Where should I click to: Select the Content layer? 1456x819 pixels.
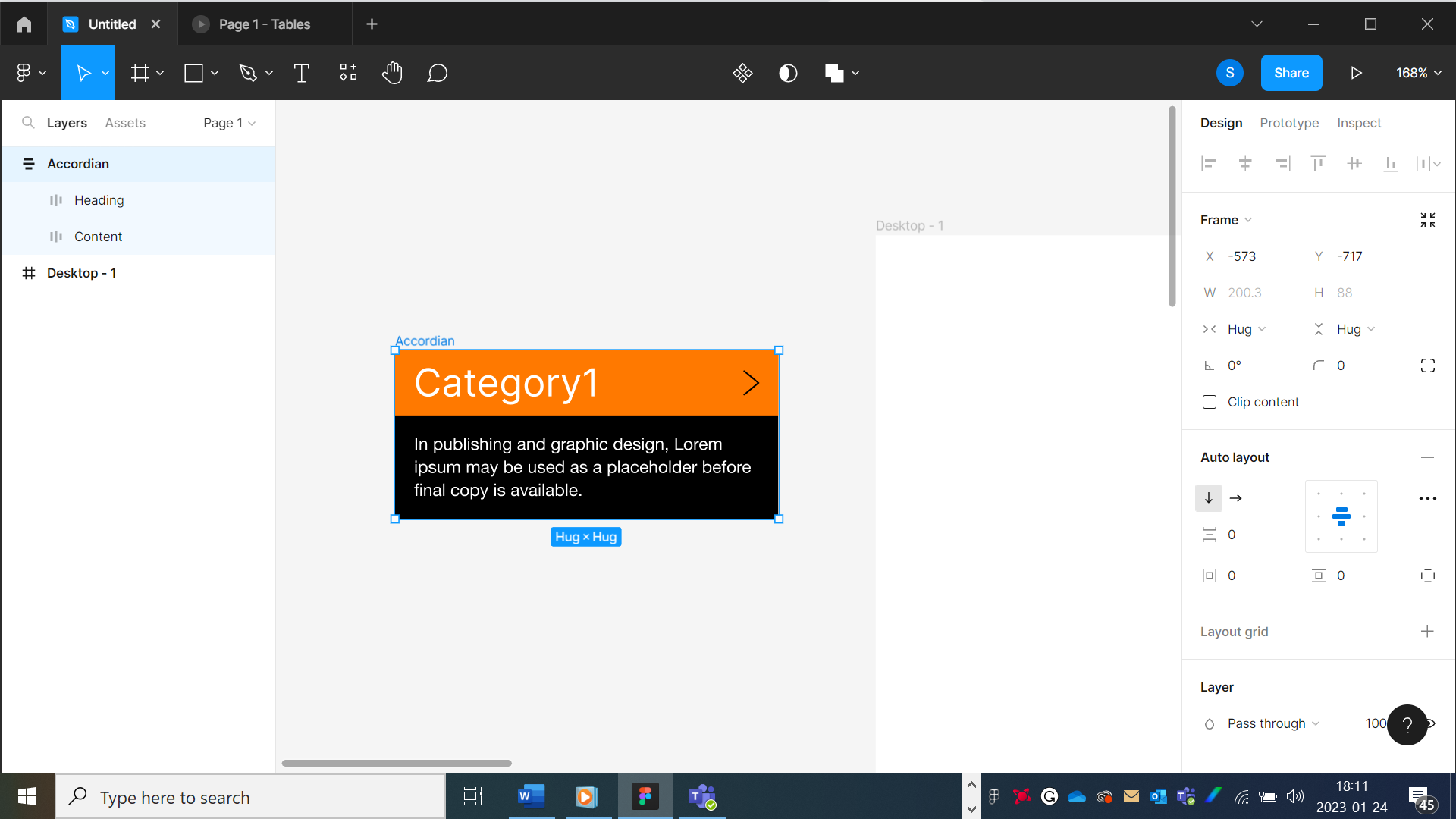[138, 237]
